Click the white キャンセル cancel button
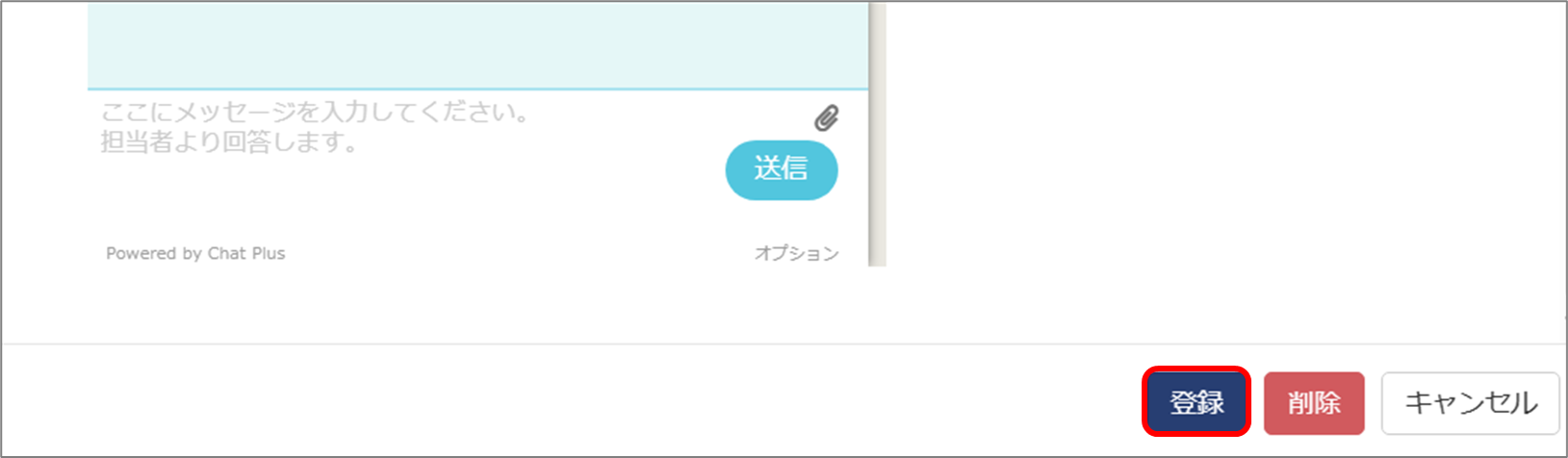This screenshot has width=1568, height=458. click(1470, 403)
